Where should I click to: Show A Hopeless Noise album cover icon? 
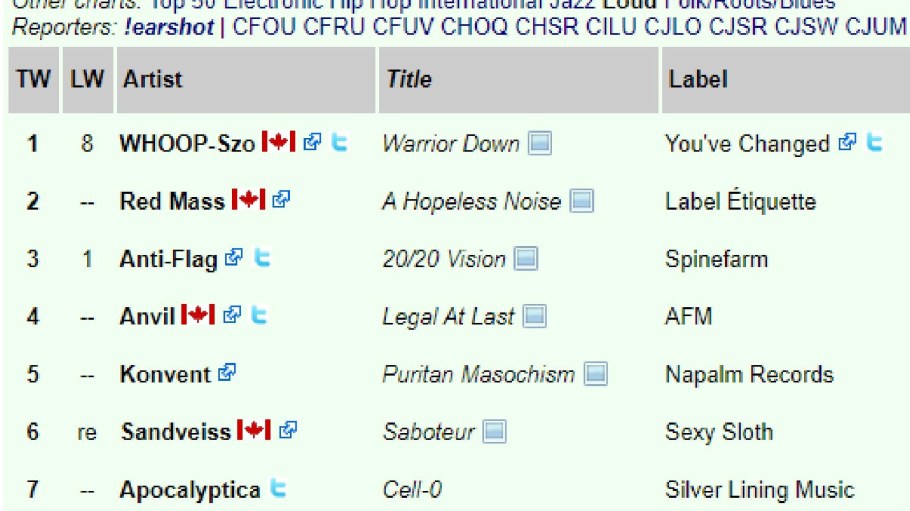(582, 201)
